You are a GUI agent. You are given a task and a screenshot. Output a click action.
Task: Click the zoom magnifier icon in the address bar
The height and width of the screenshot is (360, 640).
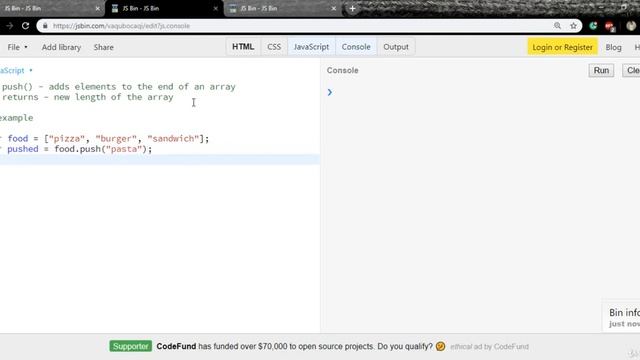(x=558, y=26)
